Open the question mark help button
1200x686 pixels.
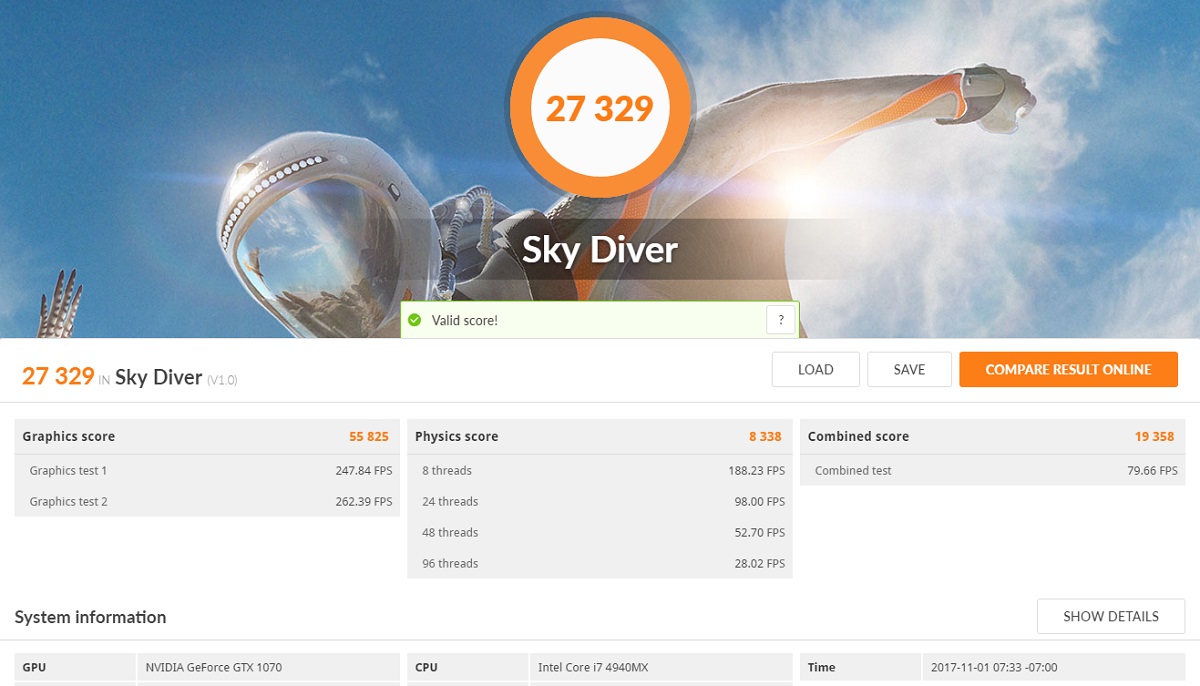pyautogui.click(x=781, y=320)
